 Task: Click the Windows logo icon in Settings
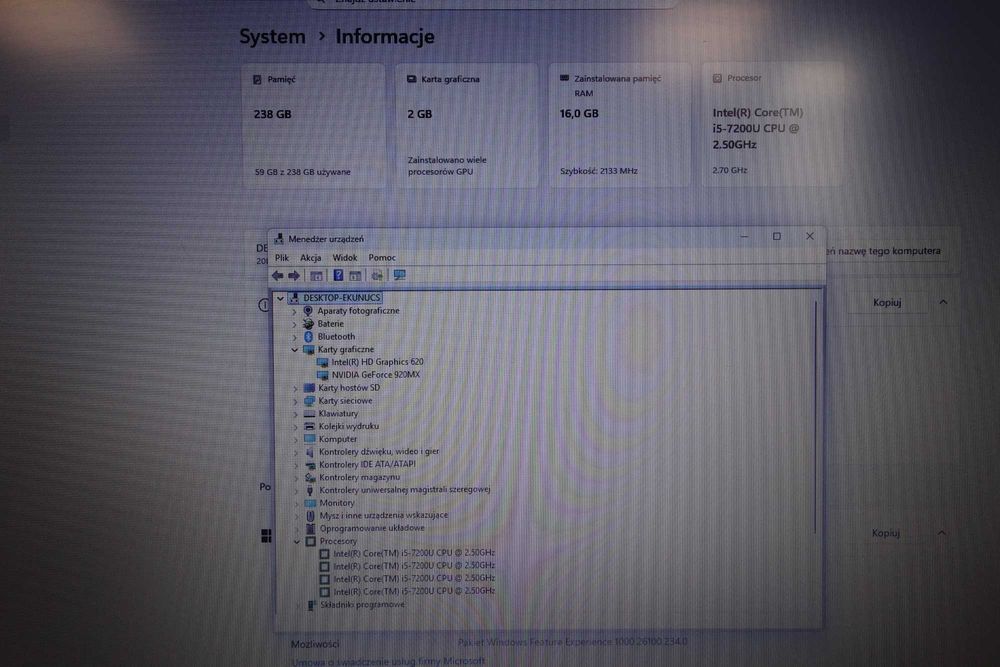click(x=267, y=536)
